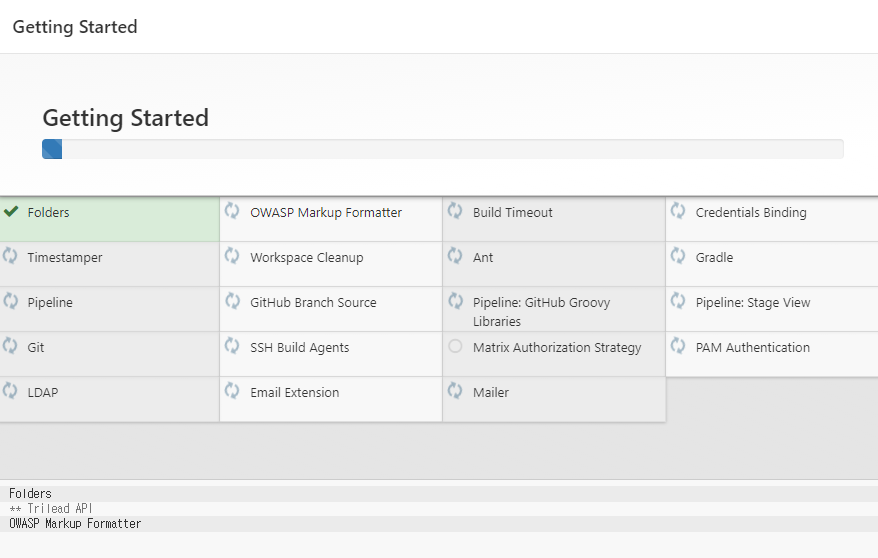Click the Build Timeout plugin label
Screen dimensions: 878x558
point(512,213)
